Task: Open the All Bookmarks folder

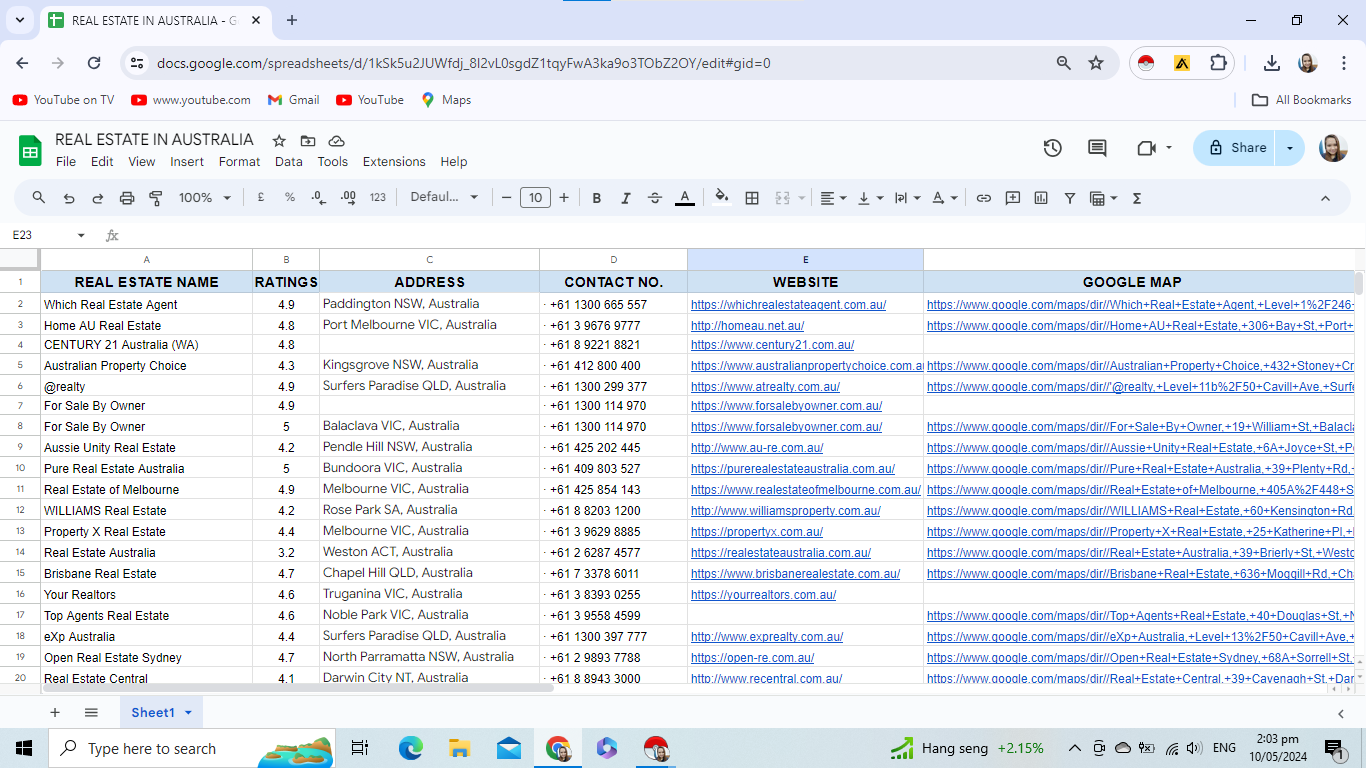Action: (x=1302, y=100)
